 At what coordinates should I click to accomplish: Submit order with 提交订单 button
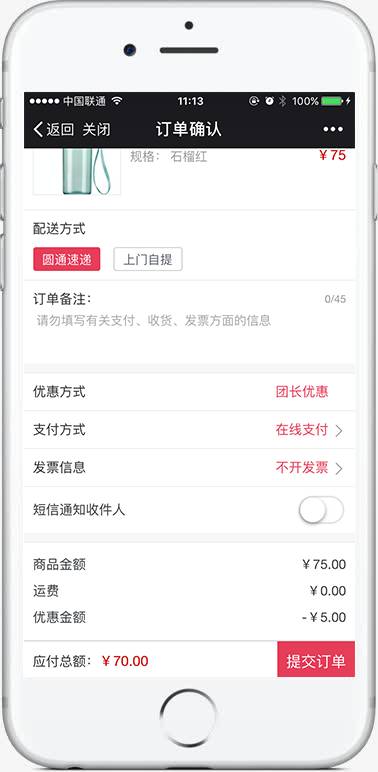click(316, 660)
